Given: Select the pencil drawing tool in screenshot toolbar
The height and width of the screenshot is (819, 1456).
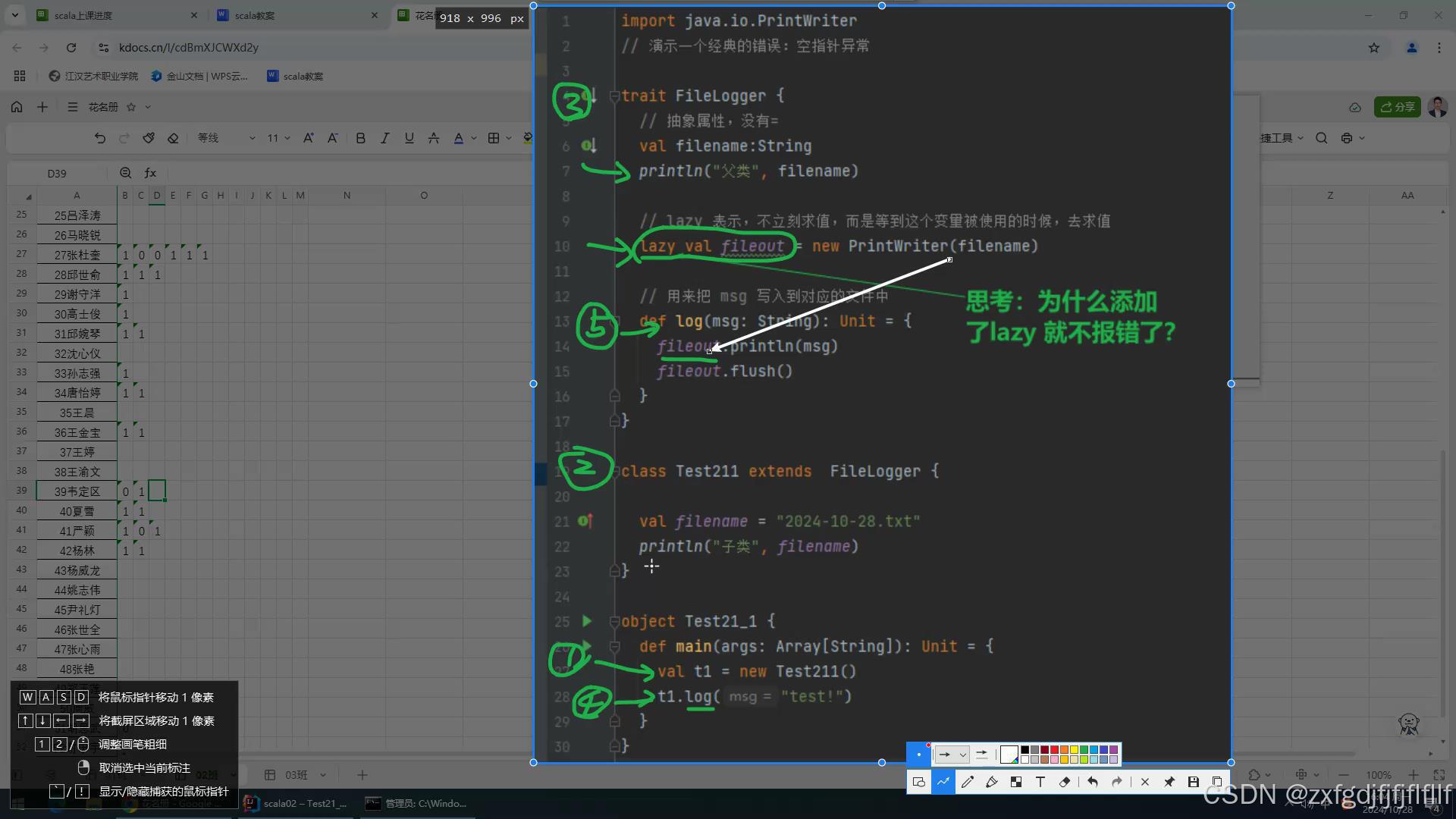Looking at the screenshot, I should [x=967, y=782].
